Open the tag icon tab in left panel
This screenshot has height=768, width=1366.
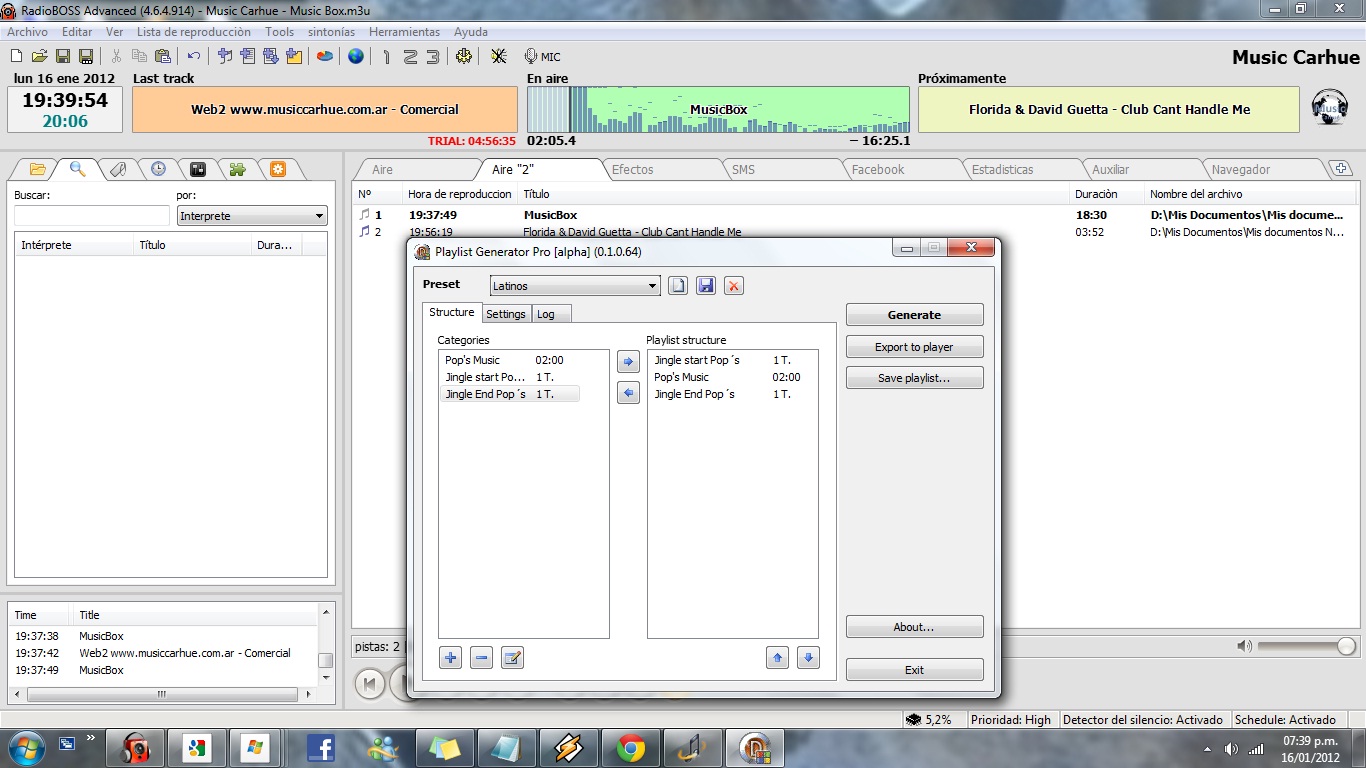coord(117,169)
